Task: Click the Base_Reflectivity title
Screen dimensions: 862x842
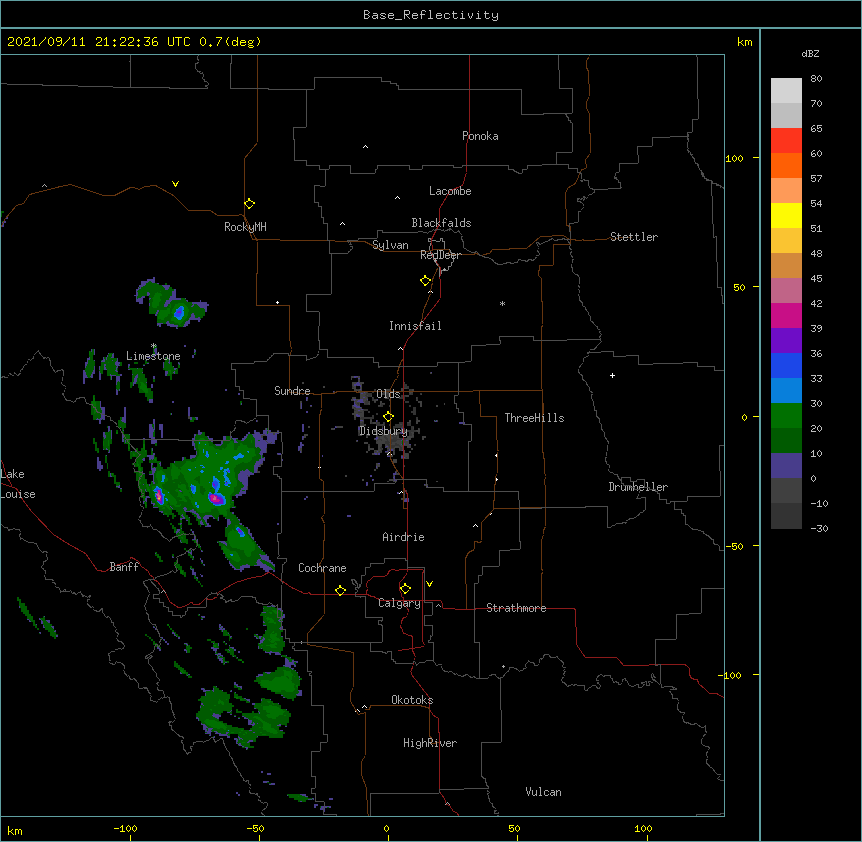Action: click(x=431, y=15)
